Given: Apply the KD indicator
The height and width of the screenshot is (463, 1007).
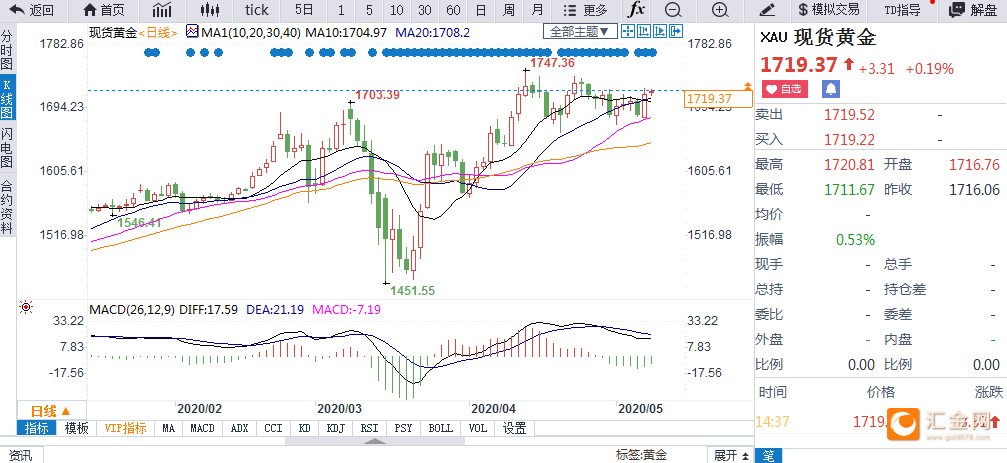Looking at the screenshot, I should 304,428.
